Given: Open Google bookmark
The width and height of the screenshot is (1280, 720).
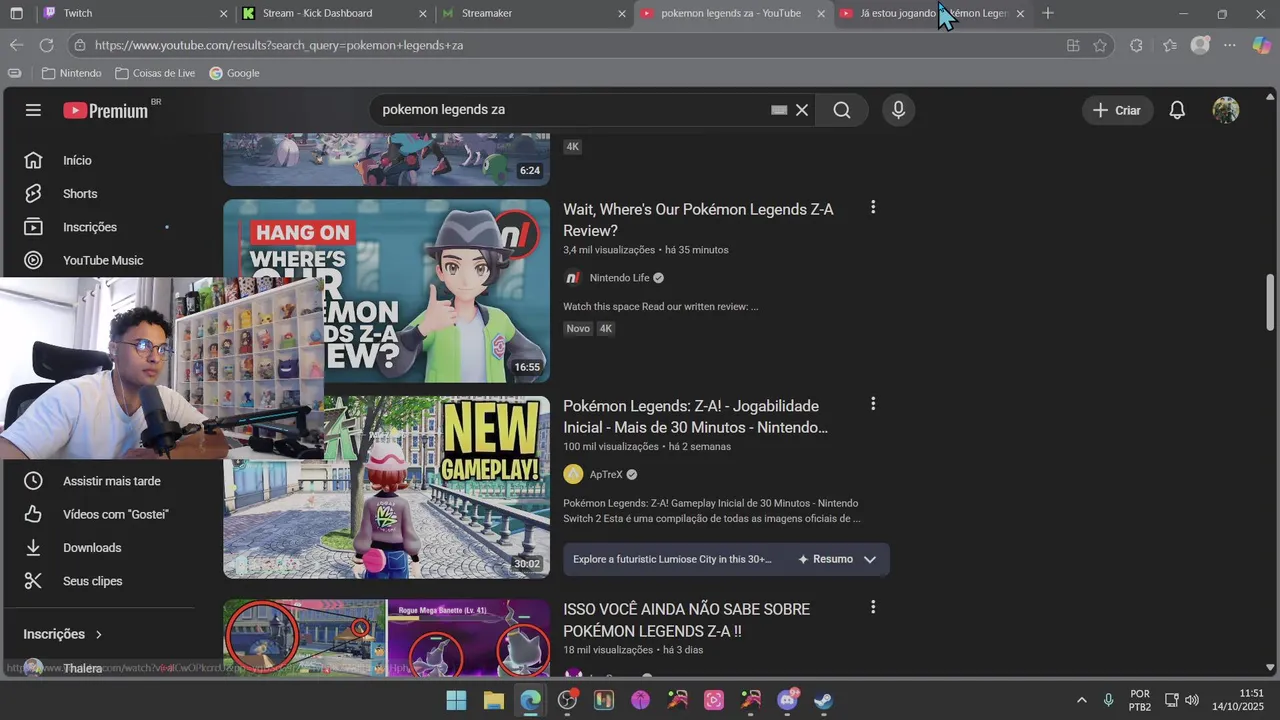Looking at the screenshot, I should 234,73.
